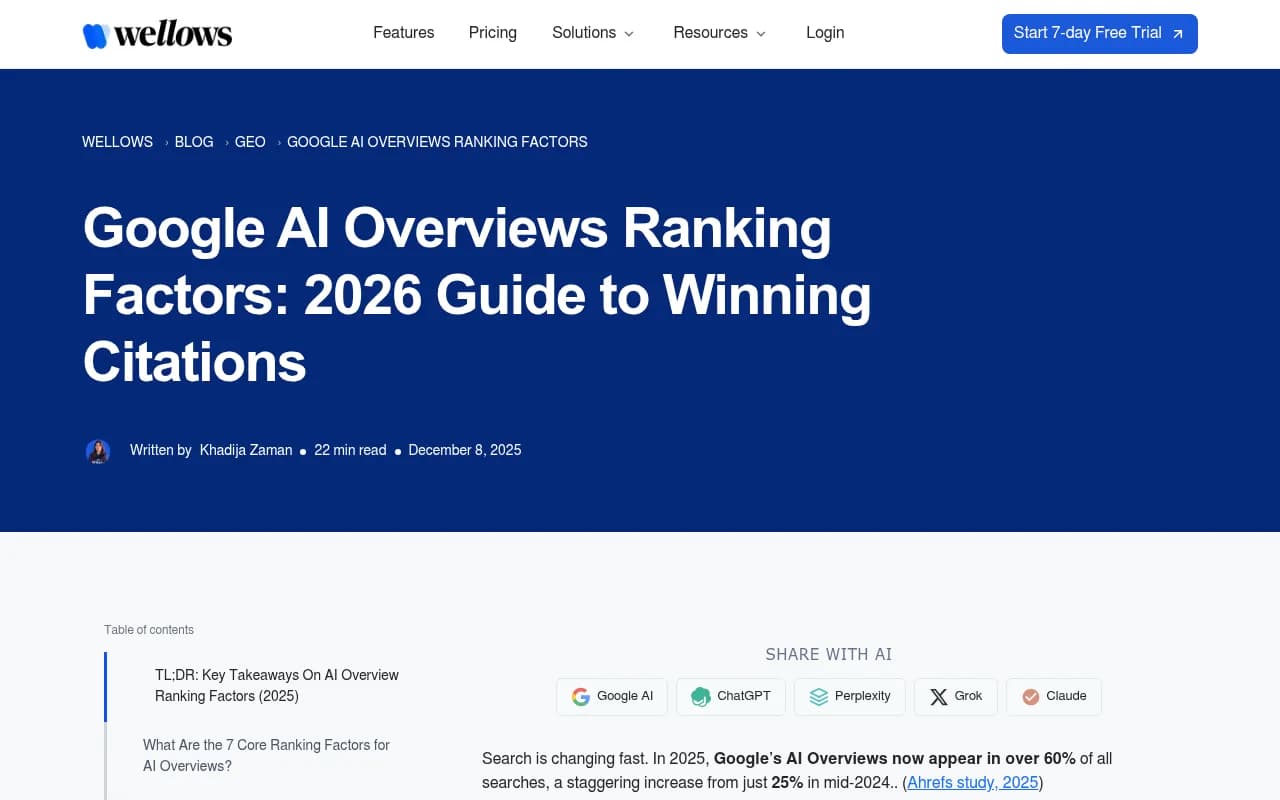Share article with Grok
The image size is (1280, 800).
[956, 697]
